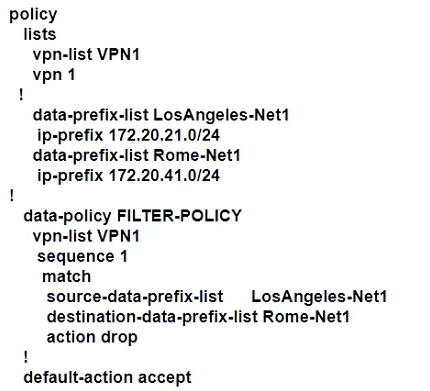Click "data-prefix-list LosAngeles-Net1" definition line
The width and height of the screenshot is (430, 391).
pos(161,115)
